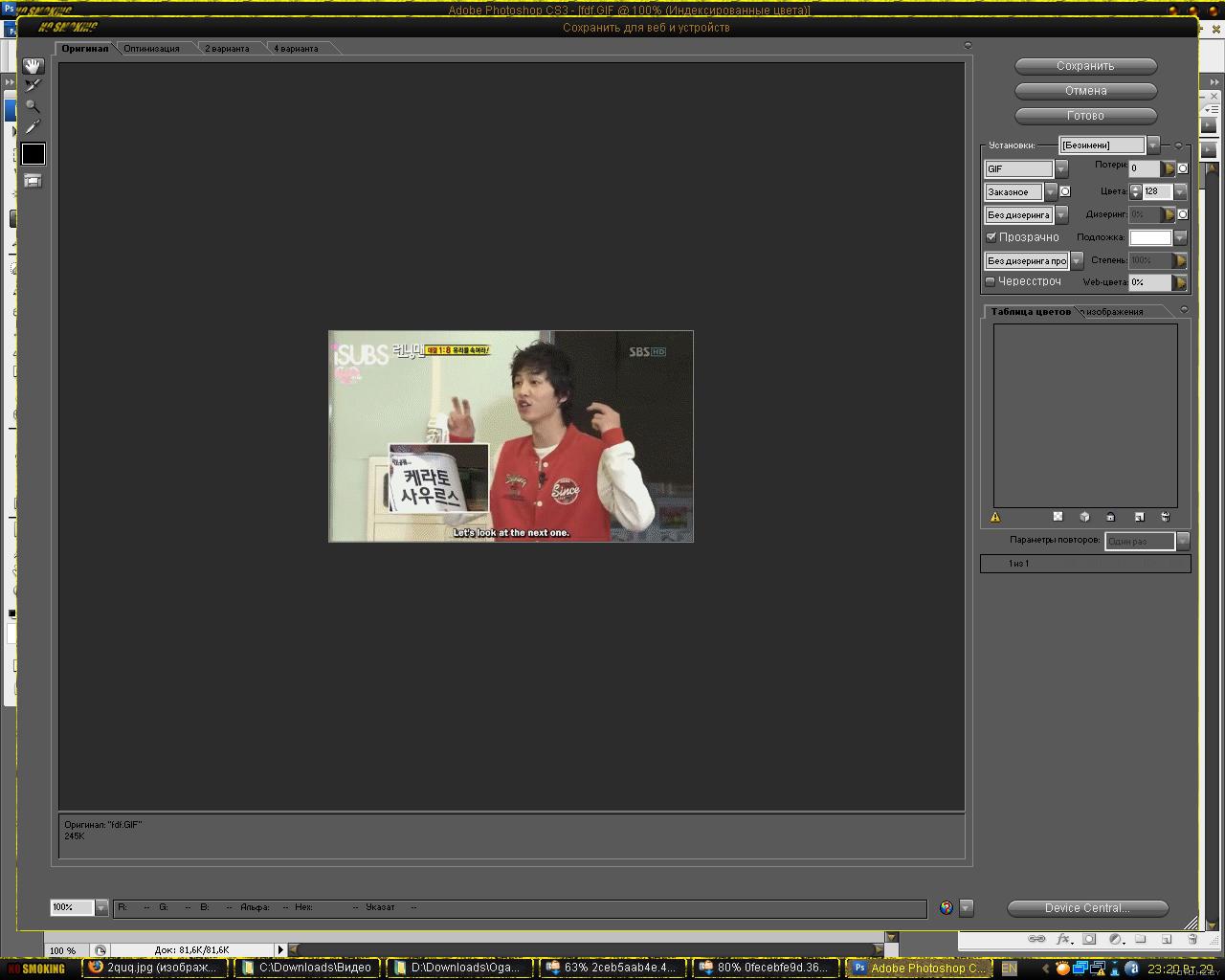Screen dimensions: 1225x980
Task: Click map selected colors to transparent icon
Action: [1058, 517]
